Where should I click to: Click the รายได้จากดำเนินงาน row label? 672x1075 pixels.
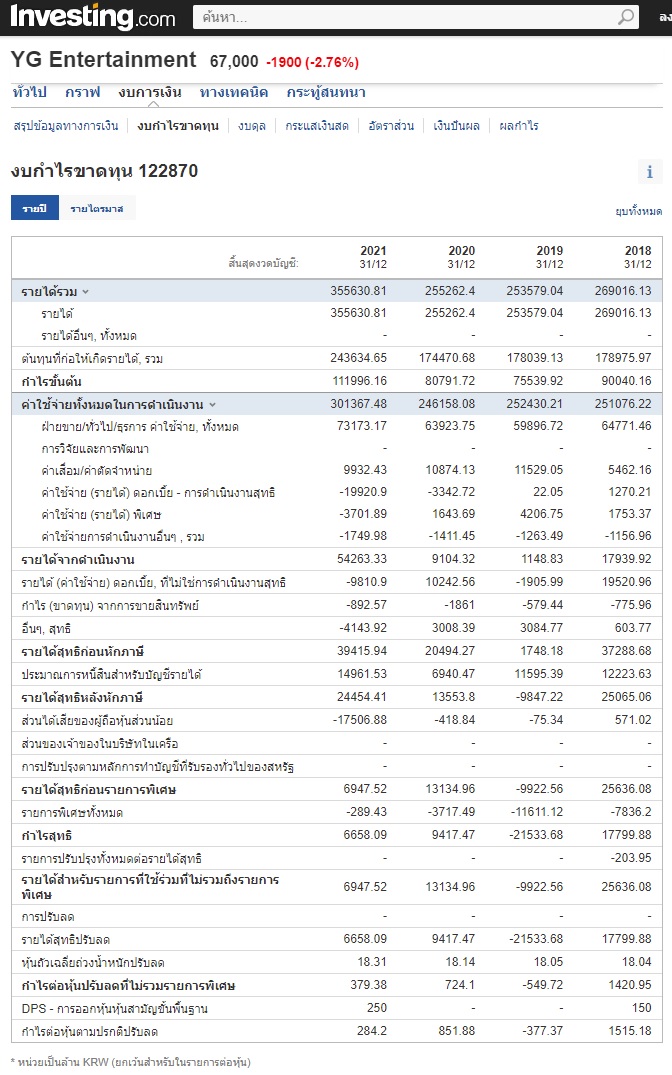click(x=77, y=560)
